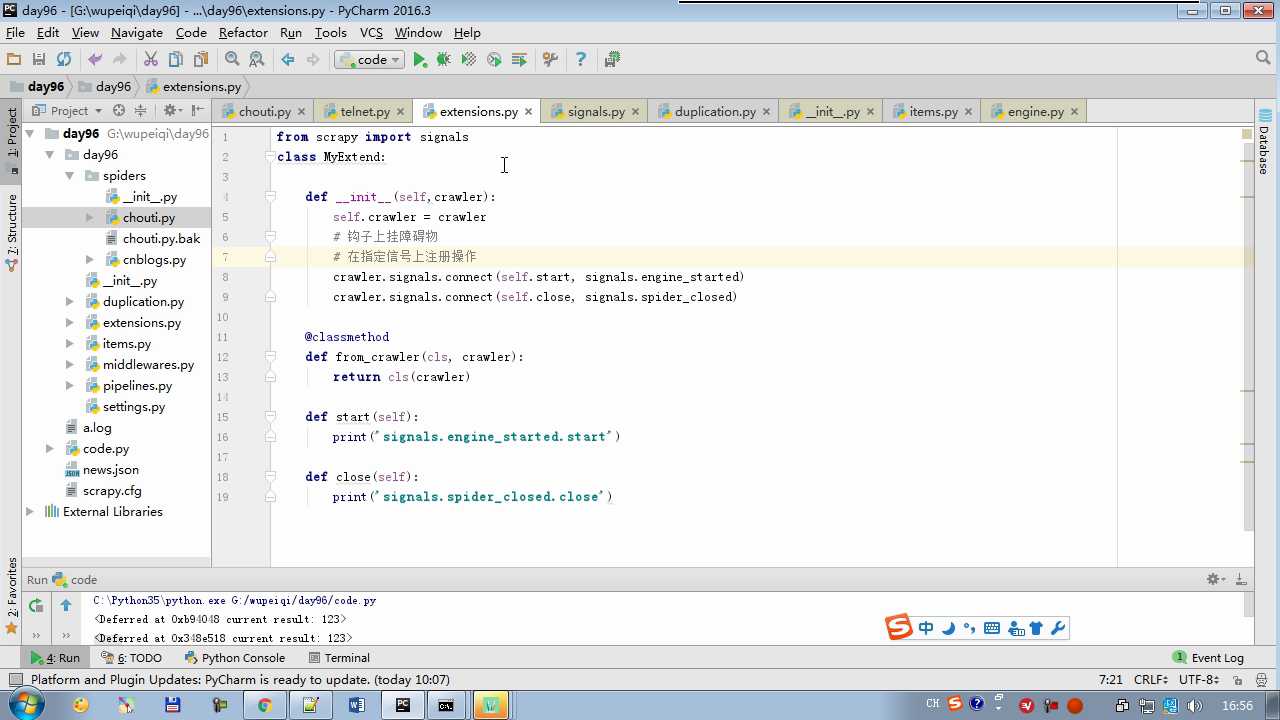
Task: Click the Open folder toolbar icon
Action: point(14,60)
